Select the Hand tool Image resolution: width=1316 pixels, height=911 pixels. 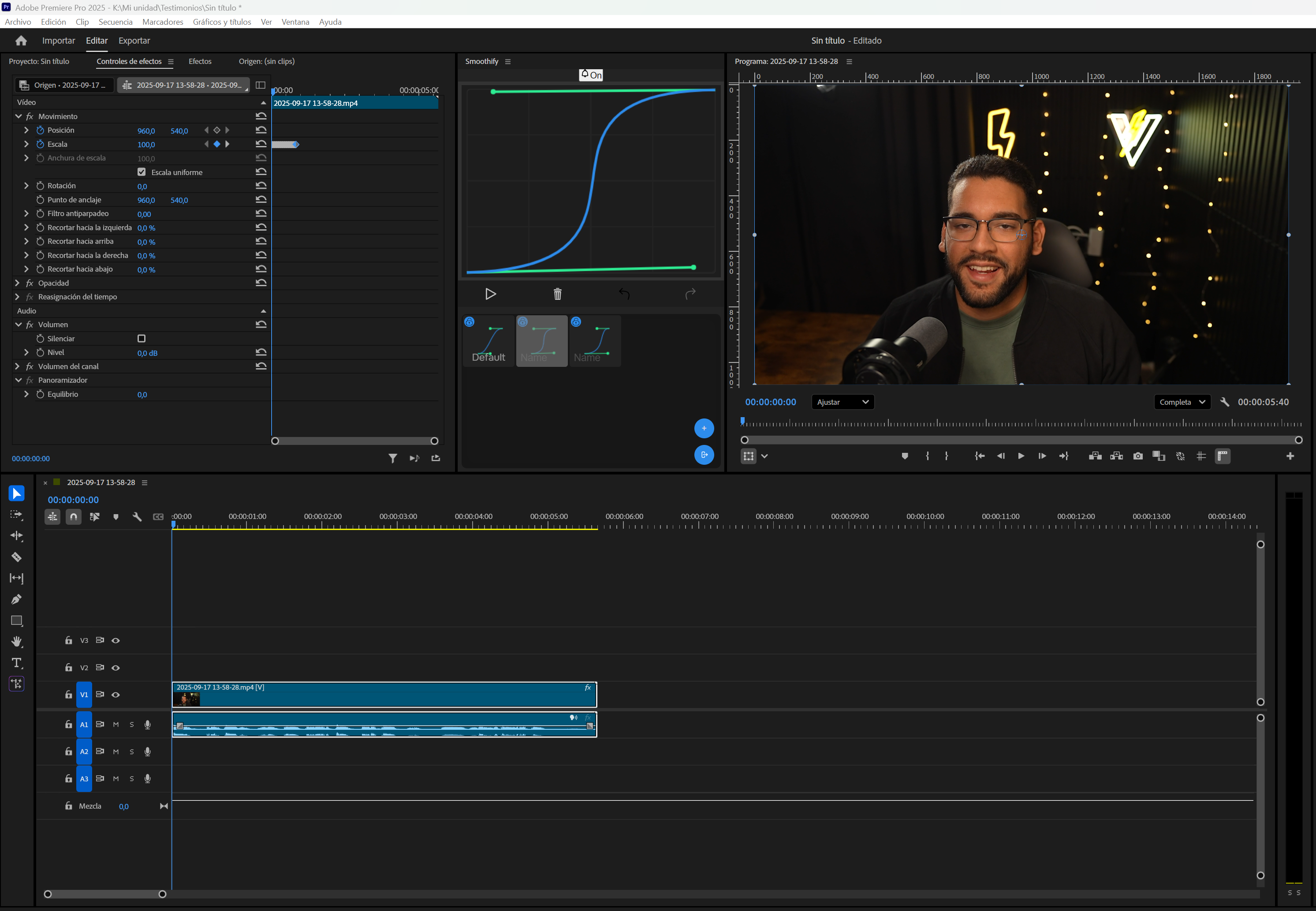(17, 642)
